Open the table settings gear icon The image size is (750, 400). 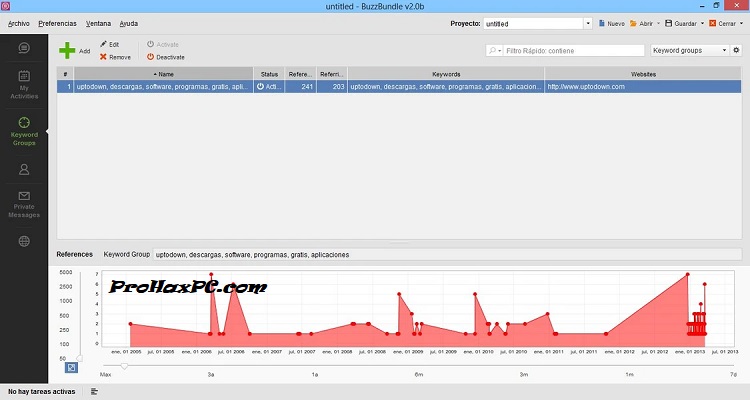[x=736, y=50]
